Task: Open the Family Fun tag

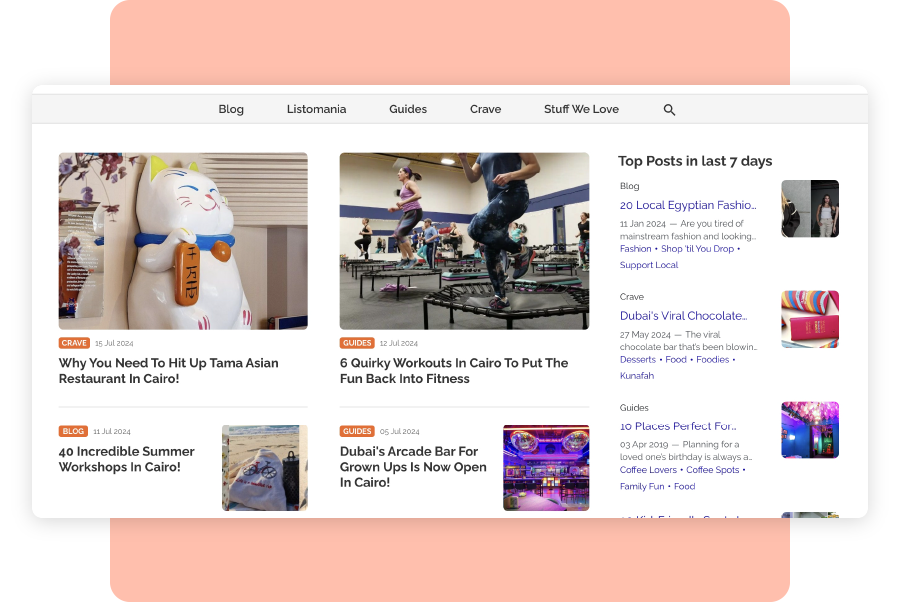Action: (x=642, y=486)
